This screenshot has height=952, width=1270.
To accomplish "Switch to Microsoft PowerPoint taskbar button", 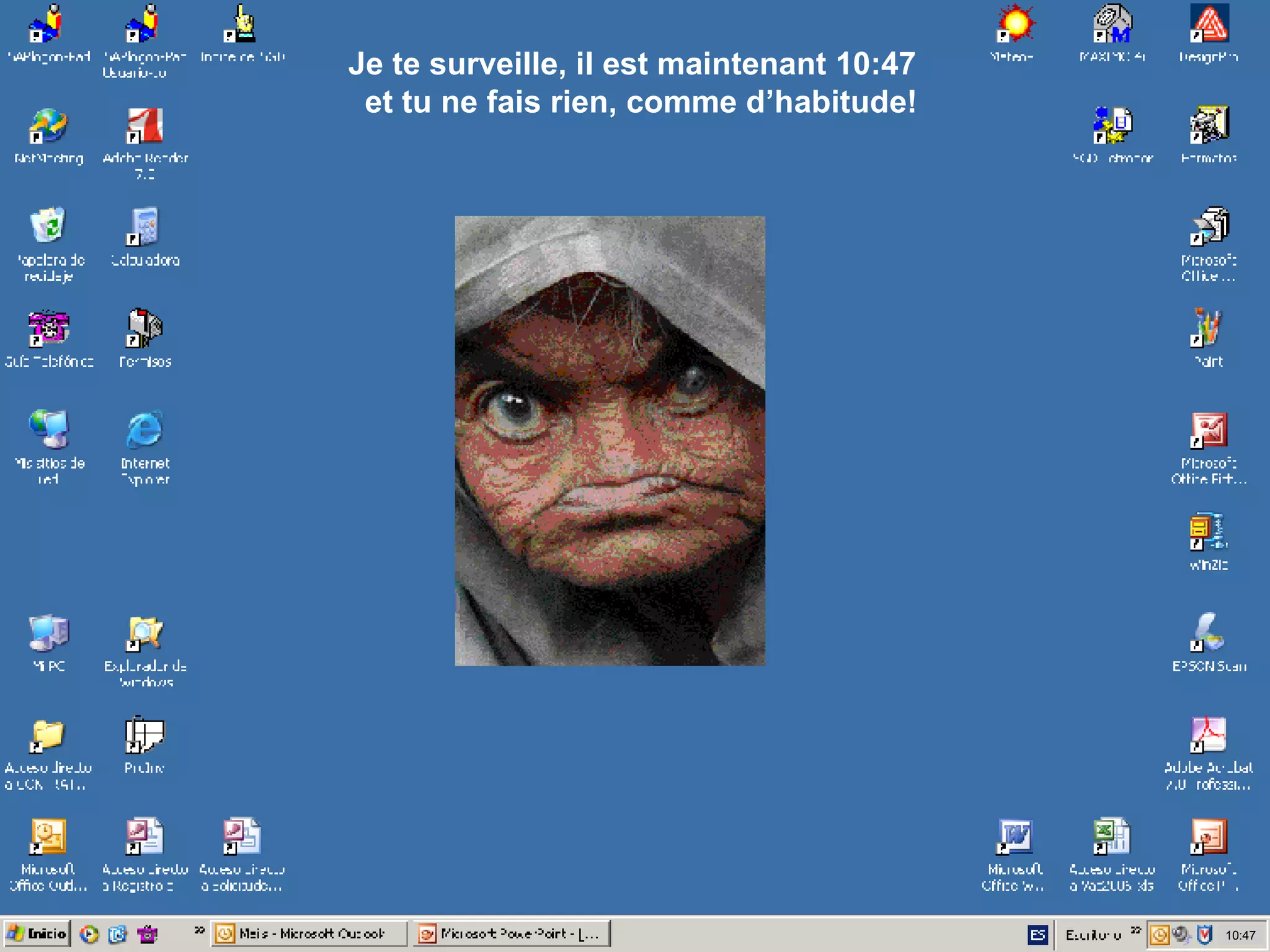I will [x=512, y=934].
